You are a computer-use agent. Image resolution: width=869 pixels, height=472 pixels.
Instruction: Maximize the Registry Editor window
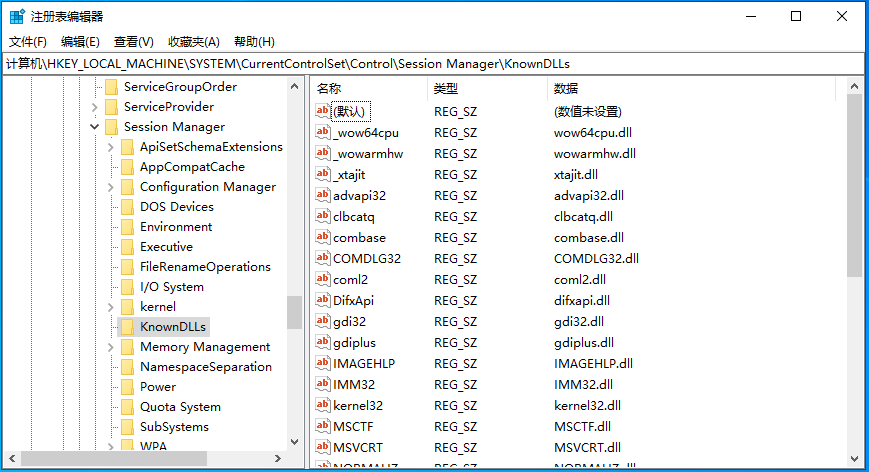click(796, 16)
